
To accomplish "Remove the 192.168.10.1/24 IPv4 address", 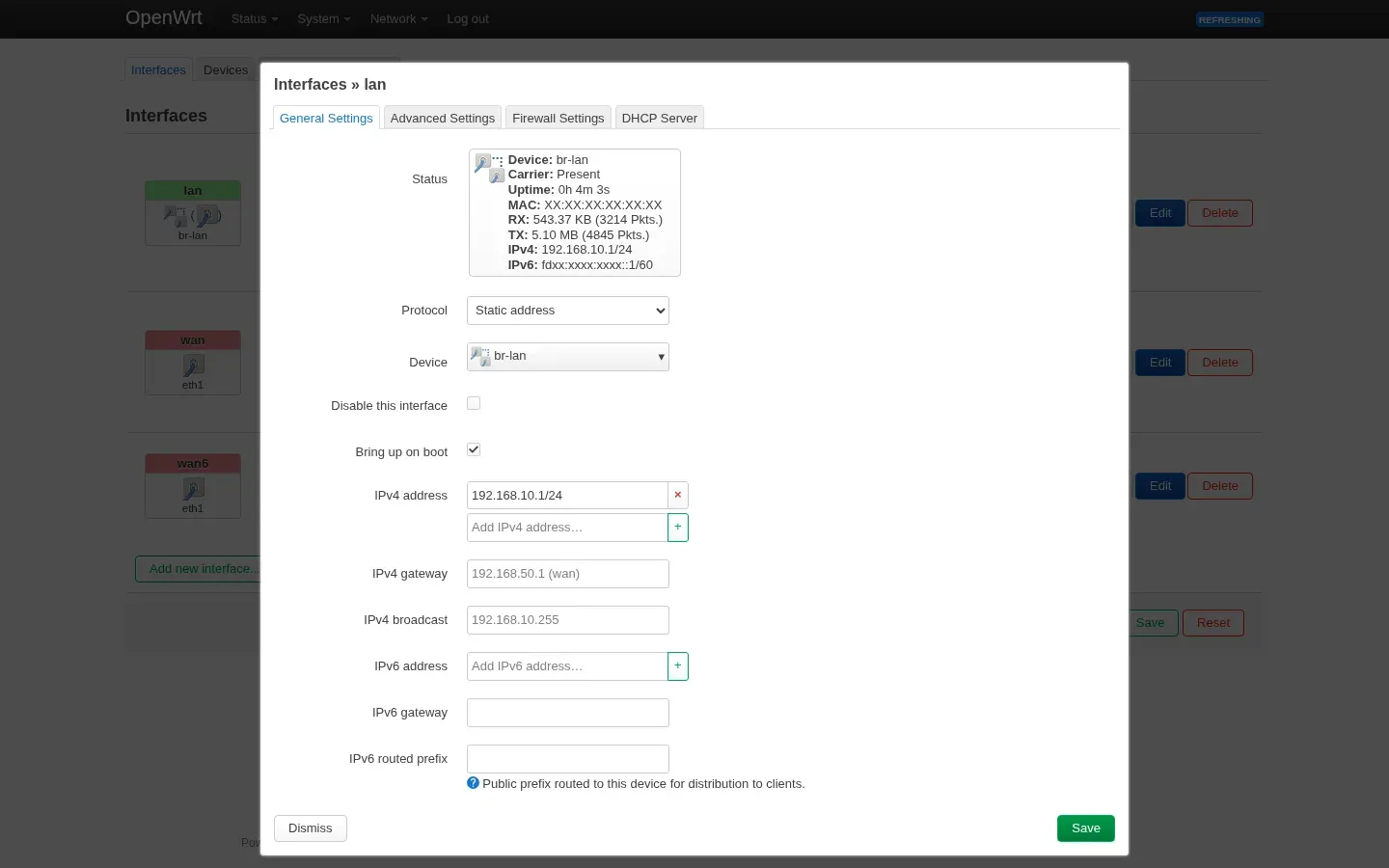I will [x=678, y=495].
